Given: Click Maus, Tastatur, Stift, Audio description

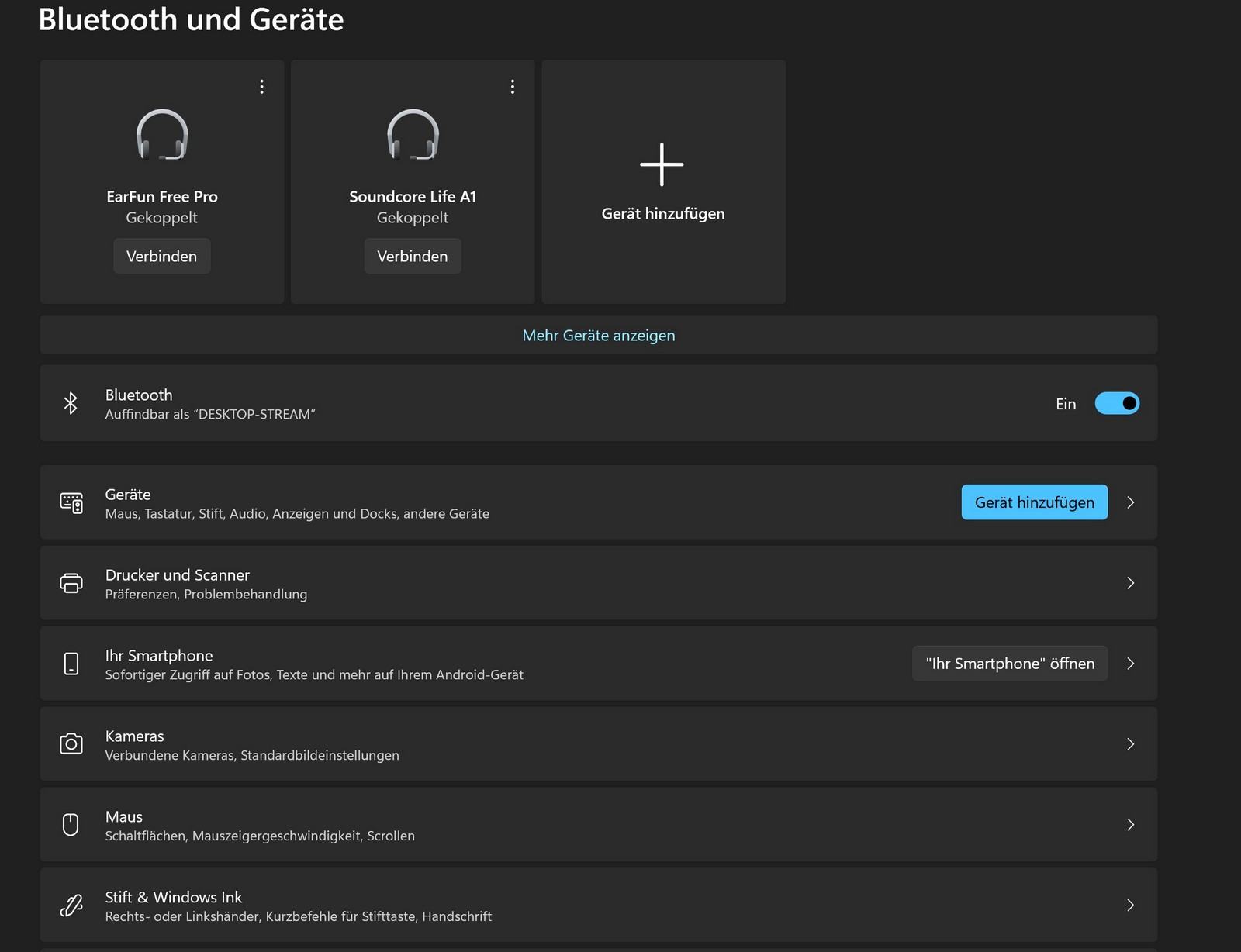Looking at the screenshot, I should (297, 514).
